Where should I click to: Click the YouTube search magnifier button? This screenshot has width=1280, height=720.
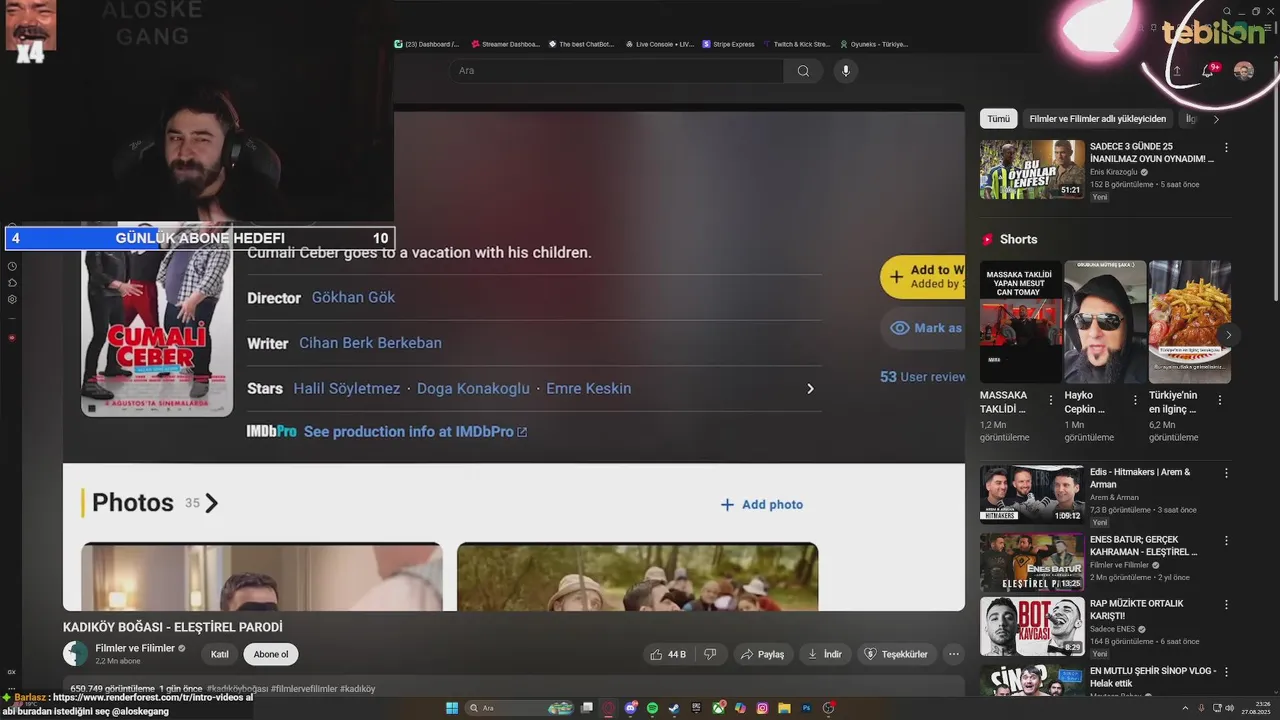tap(803, 71)
